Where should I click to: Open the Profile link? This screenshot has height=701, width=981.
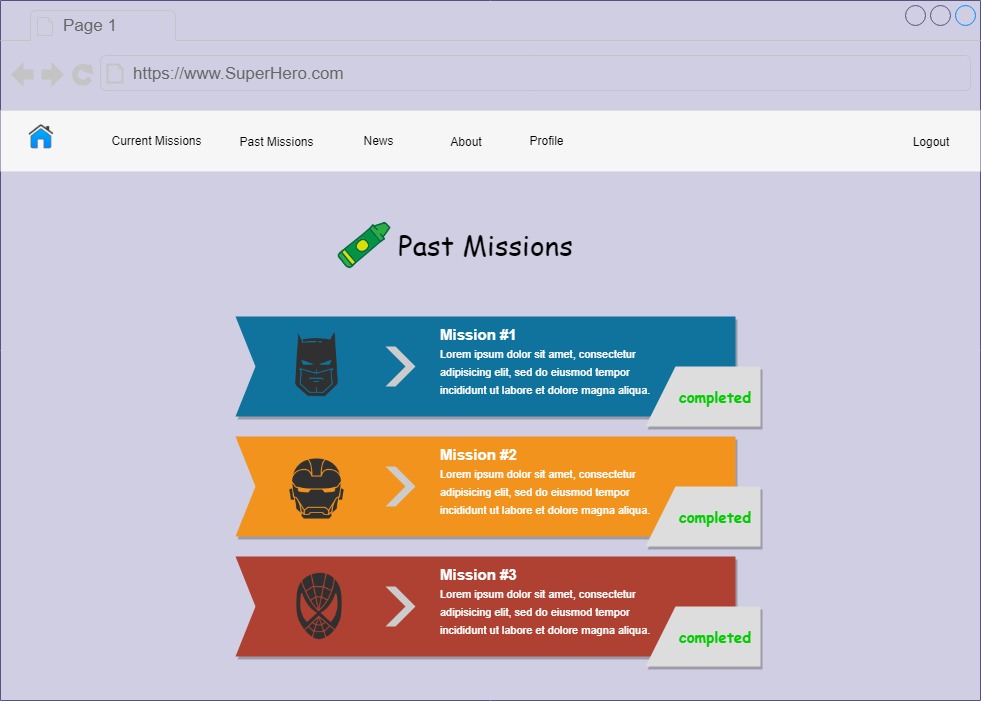tap(546, 141)
